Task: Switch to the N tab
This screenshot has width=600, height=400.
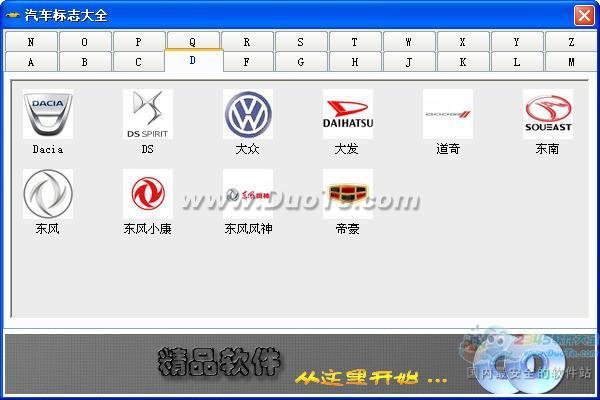Action: coord(31,41)
